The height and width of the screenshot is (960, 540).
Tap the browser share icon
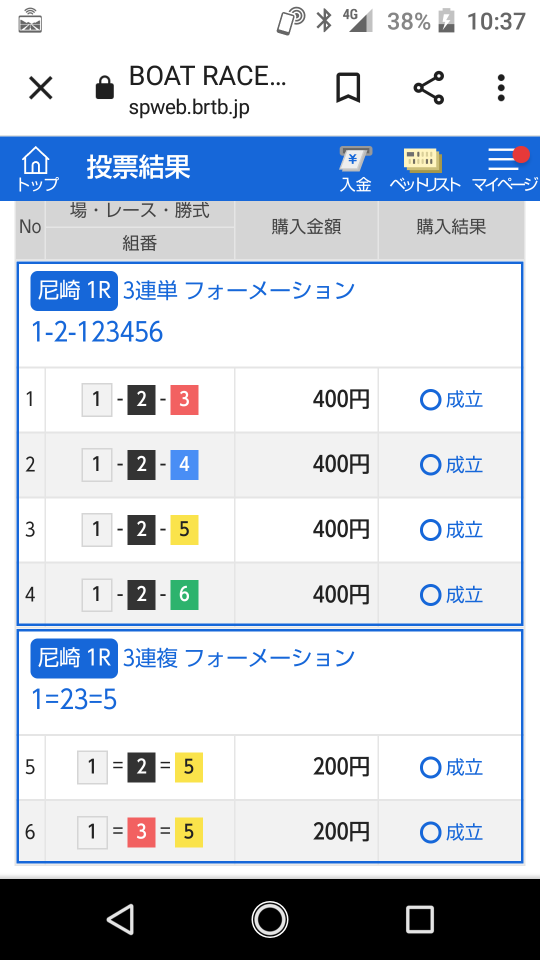428,88
